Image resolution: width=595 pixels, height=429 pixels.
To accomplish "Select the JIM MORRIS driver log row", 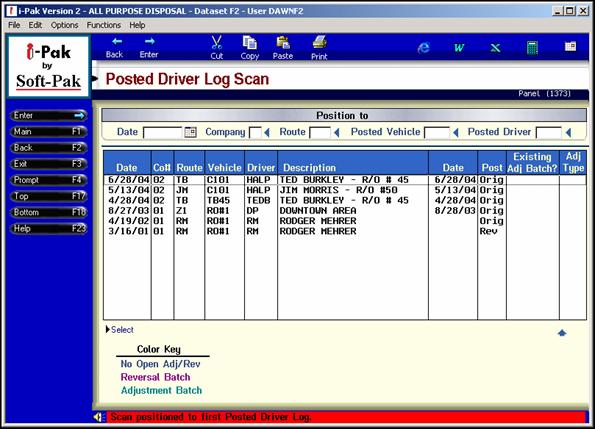I will point(345,190).
